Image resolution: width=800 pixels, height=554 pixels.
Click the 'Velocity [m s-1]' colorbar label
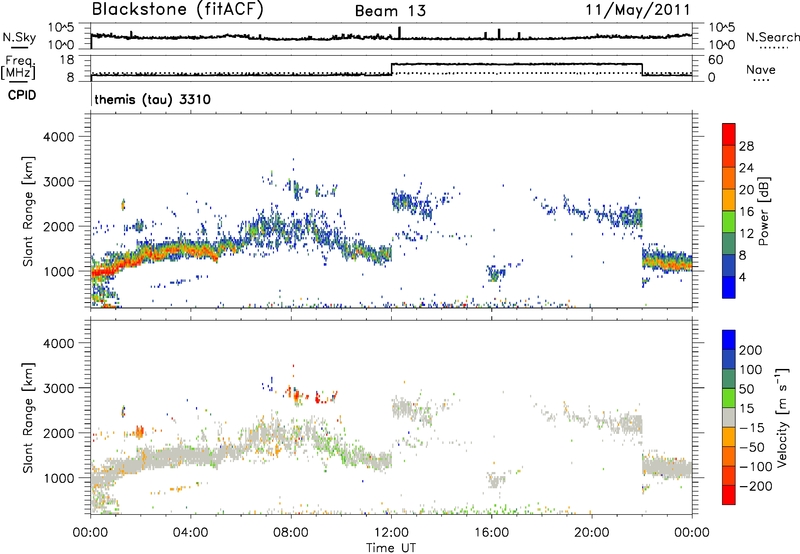tap(781, 417)
